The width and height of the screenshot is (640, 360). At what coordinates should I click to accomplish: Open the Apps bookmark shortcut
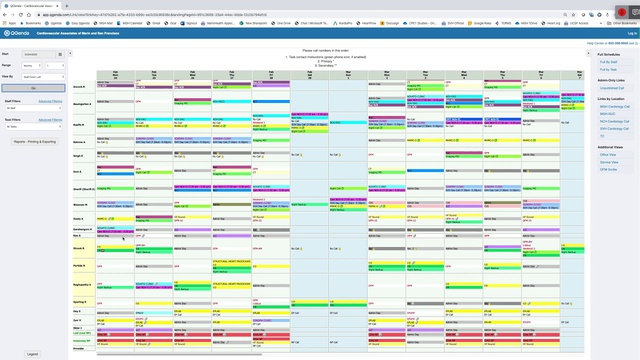click(9, 23)
